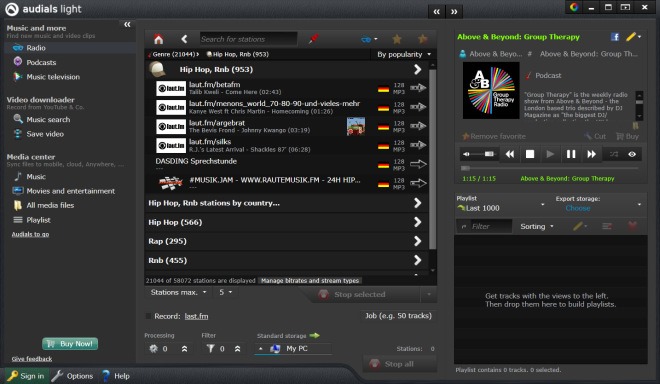Image resolution: width=660 pixels, height=384 pixels.
Task: Click the Search for stations field
Action: pos(248,39)
